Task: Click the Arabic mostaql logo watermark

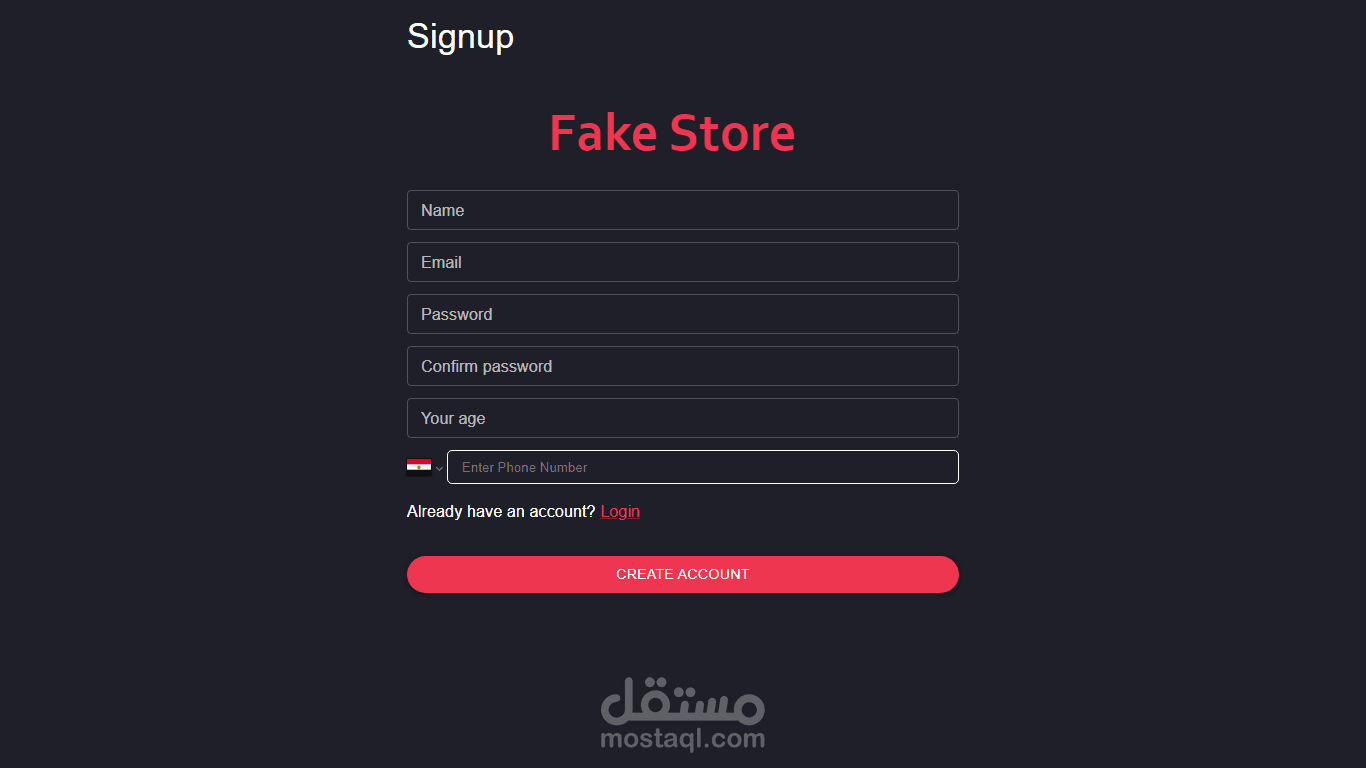Action: (x=683, y=701)
